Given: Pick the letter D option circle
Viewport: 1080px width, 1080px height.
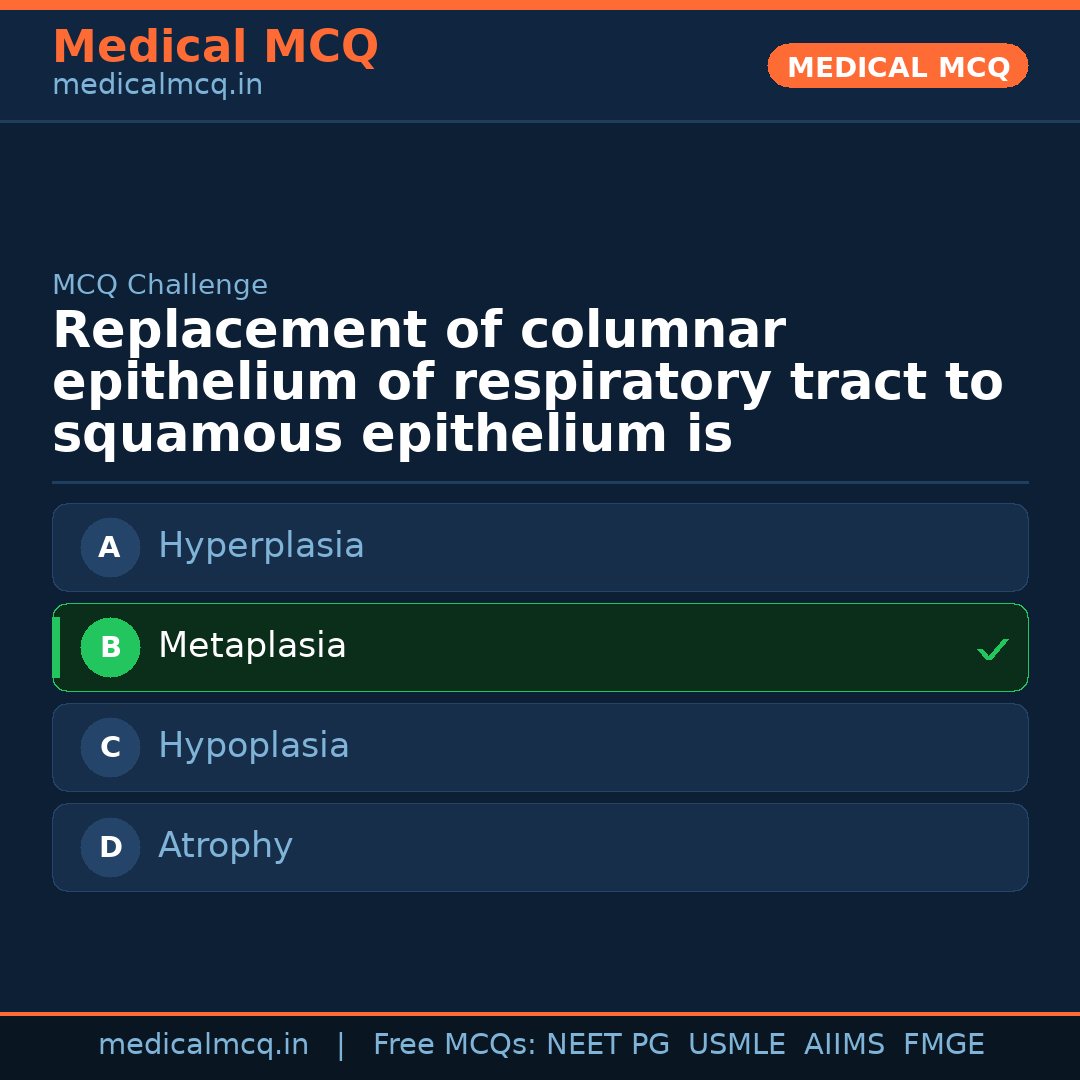Looking at the screenshot, I should tap(110, 847).
